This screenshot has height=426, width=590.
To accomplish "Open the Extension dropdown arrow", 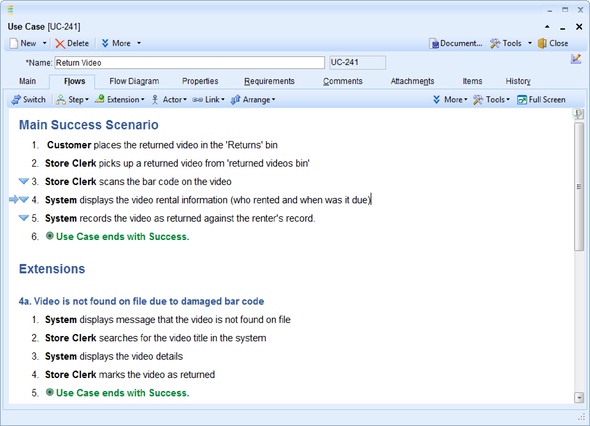I will click(x=143, y=100).
